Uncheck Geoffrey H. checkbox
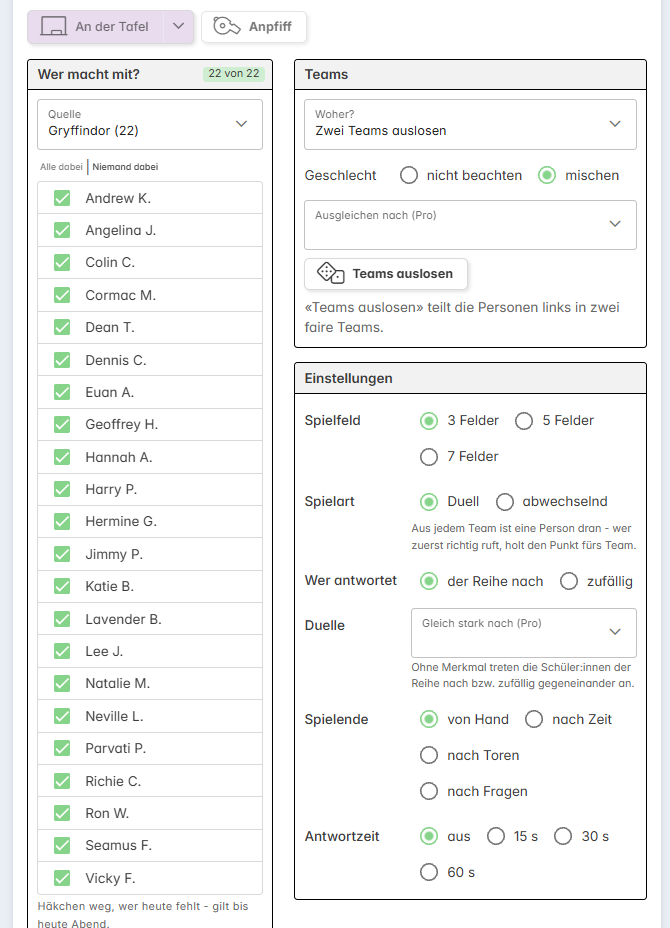This screenshot has width=670, height=928. (x=62, y=424)
